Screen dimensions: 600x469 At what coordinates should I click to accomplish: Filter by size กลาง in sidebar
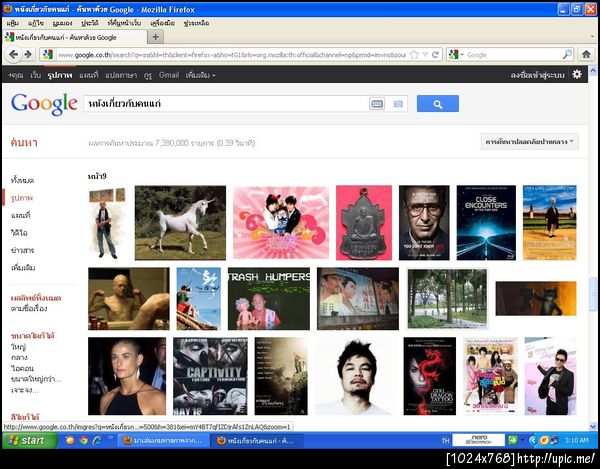(19, 357)
